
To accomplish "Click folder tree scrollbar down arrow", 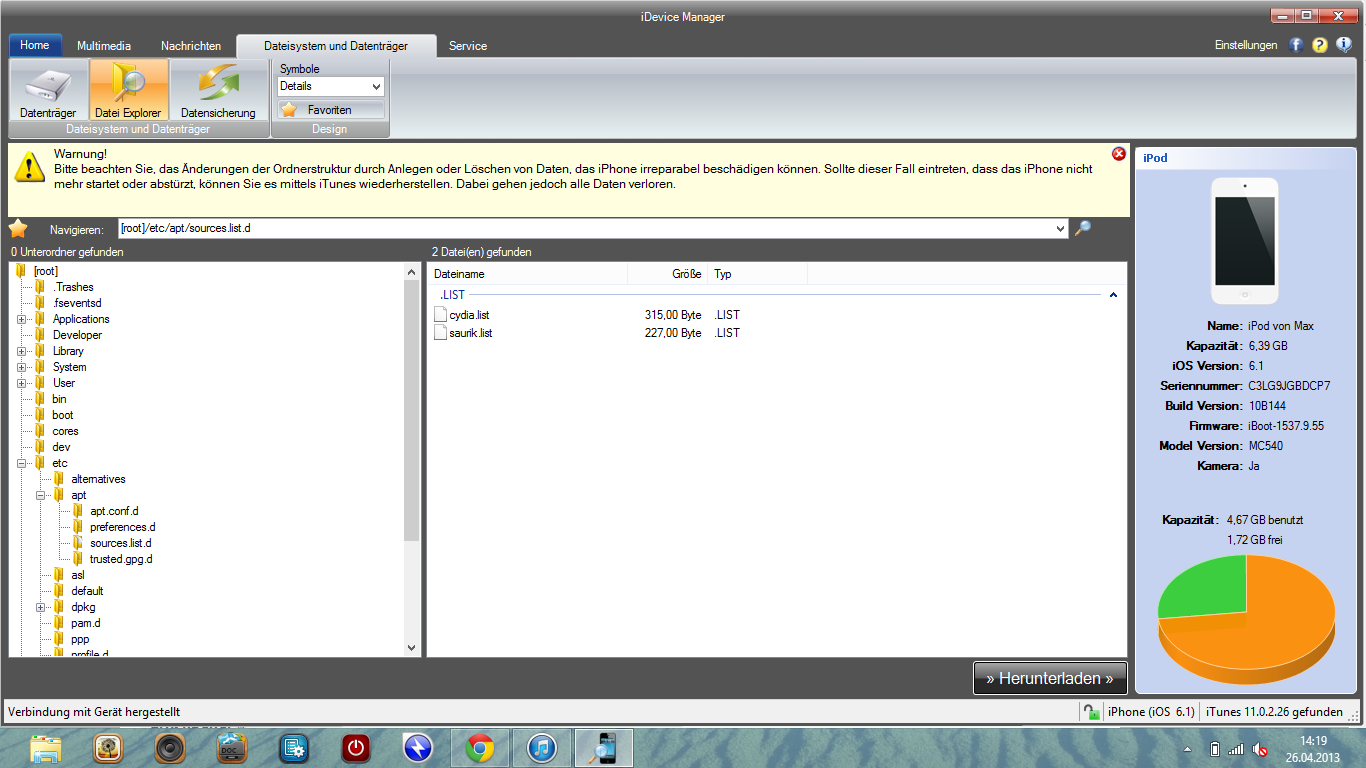I will coord(412,648).
